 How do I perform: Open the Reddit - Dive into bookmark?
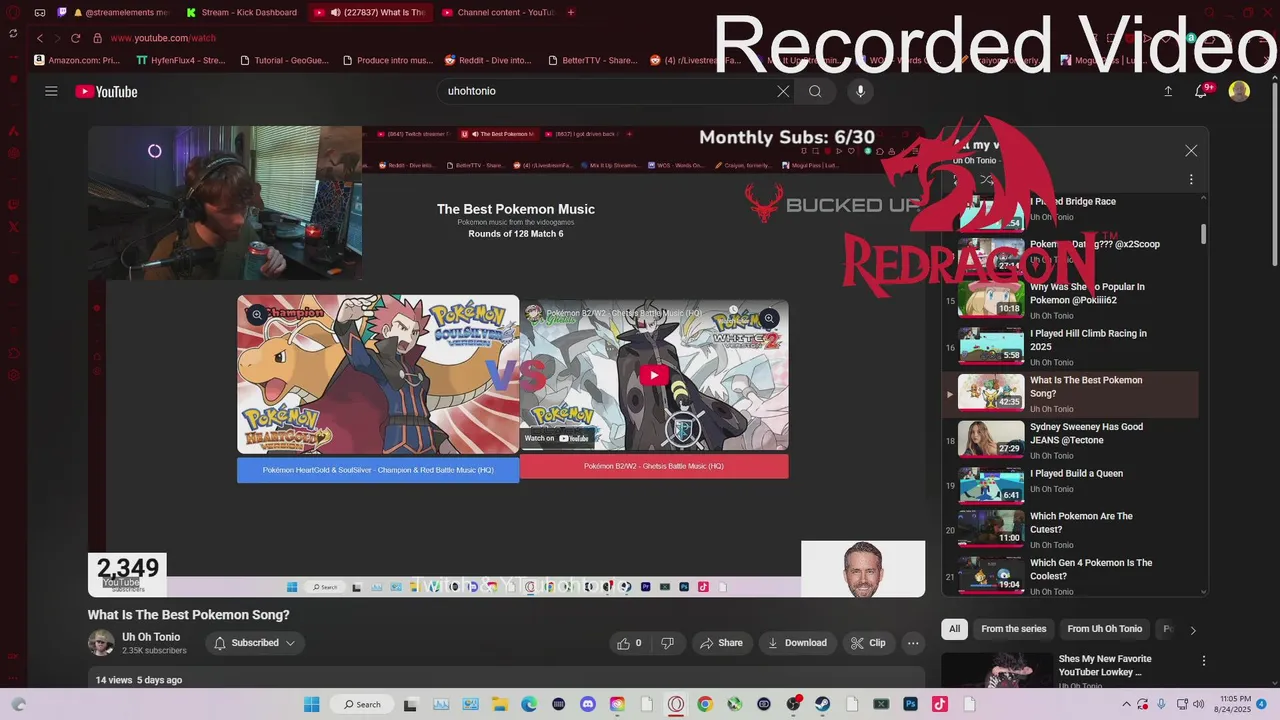point(488,60)
